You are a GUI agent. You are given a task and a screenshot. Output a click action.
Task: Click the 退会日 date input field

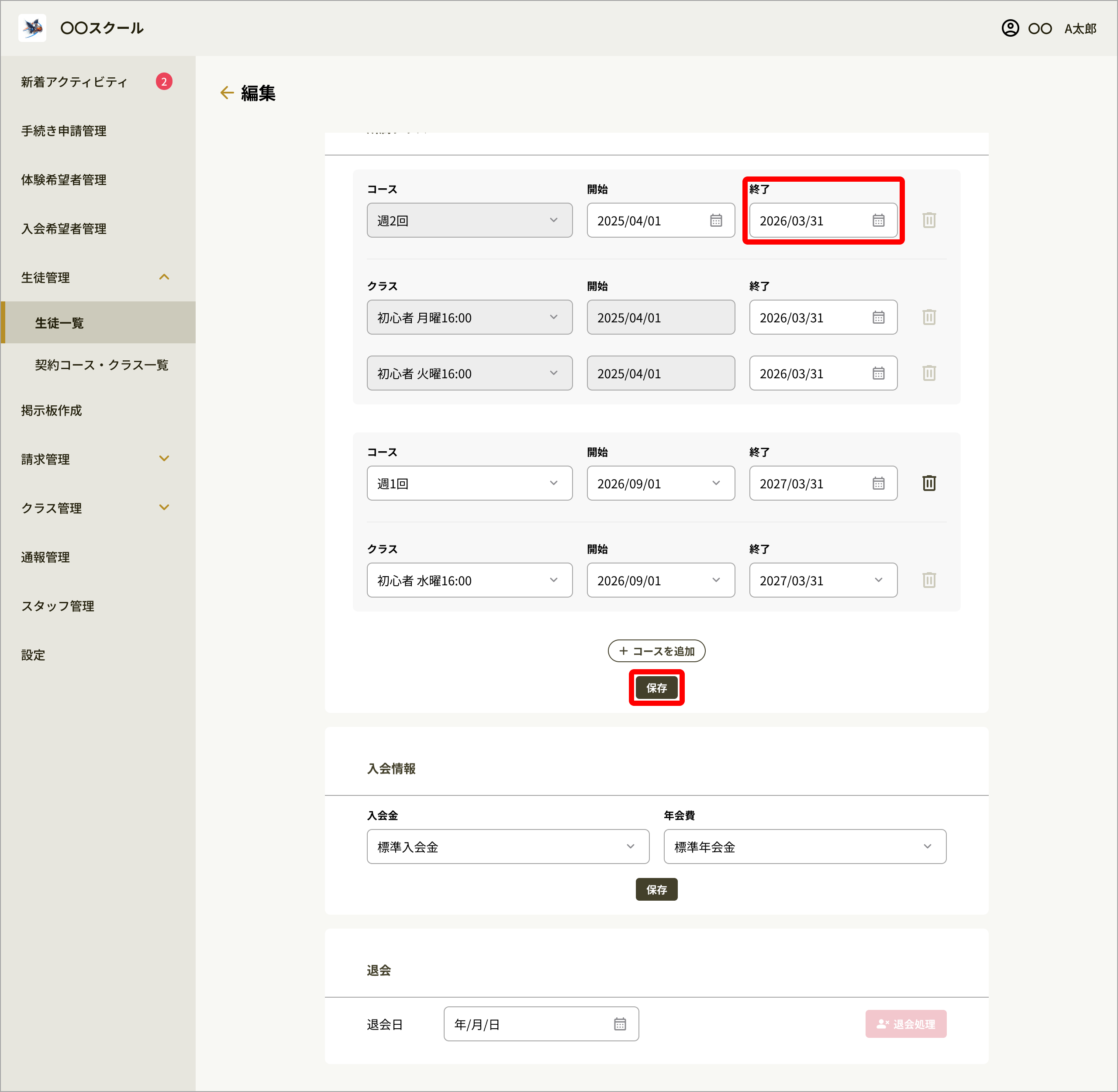pos(541,1024)
